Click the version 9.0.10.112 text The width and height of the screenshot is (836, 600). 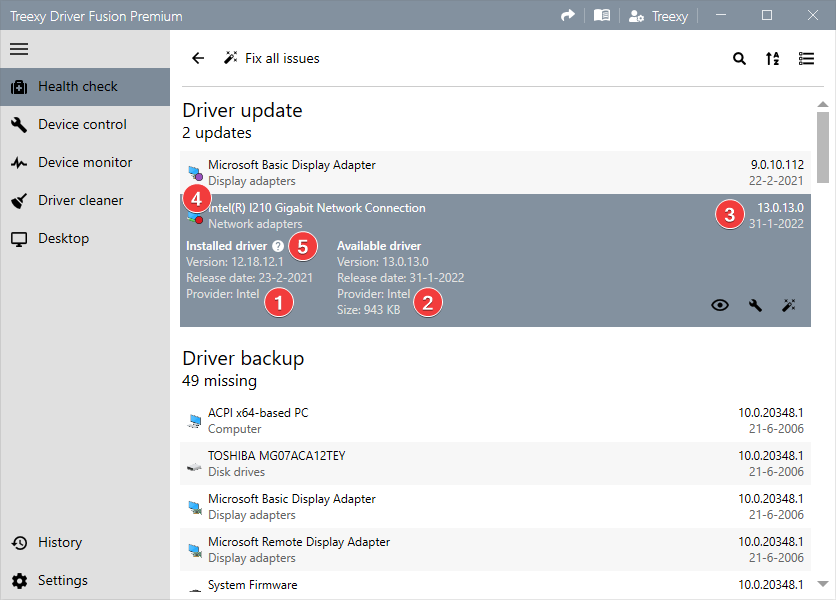coord(777,165)
